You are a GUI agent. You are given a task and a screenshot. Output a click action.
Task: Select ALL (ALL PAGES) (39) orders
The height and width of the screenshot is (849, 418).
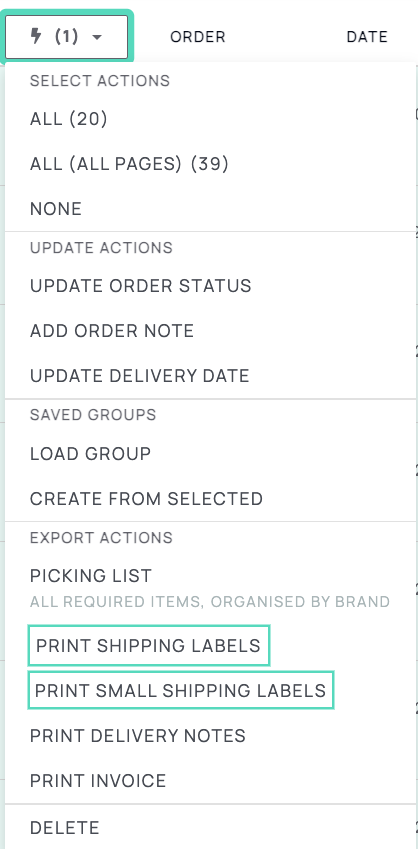click(x=210, y=164)
